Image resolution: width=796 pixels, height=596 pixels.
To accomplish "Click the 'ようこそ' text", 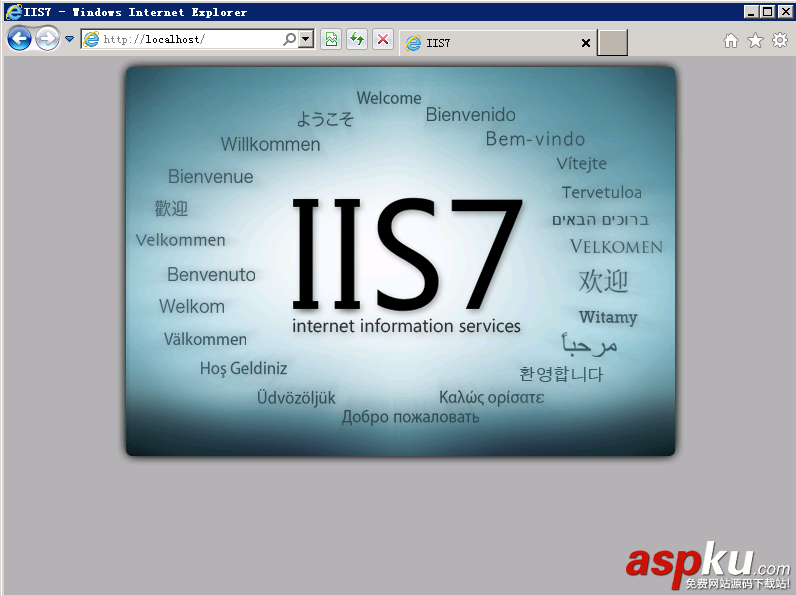I will tap(325, 119).
